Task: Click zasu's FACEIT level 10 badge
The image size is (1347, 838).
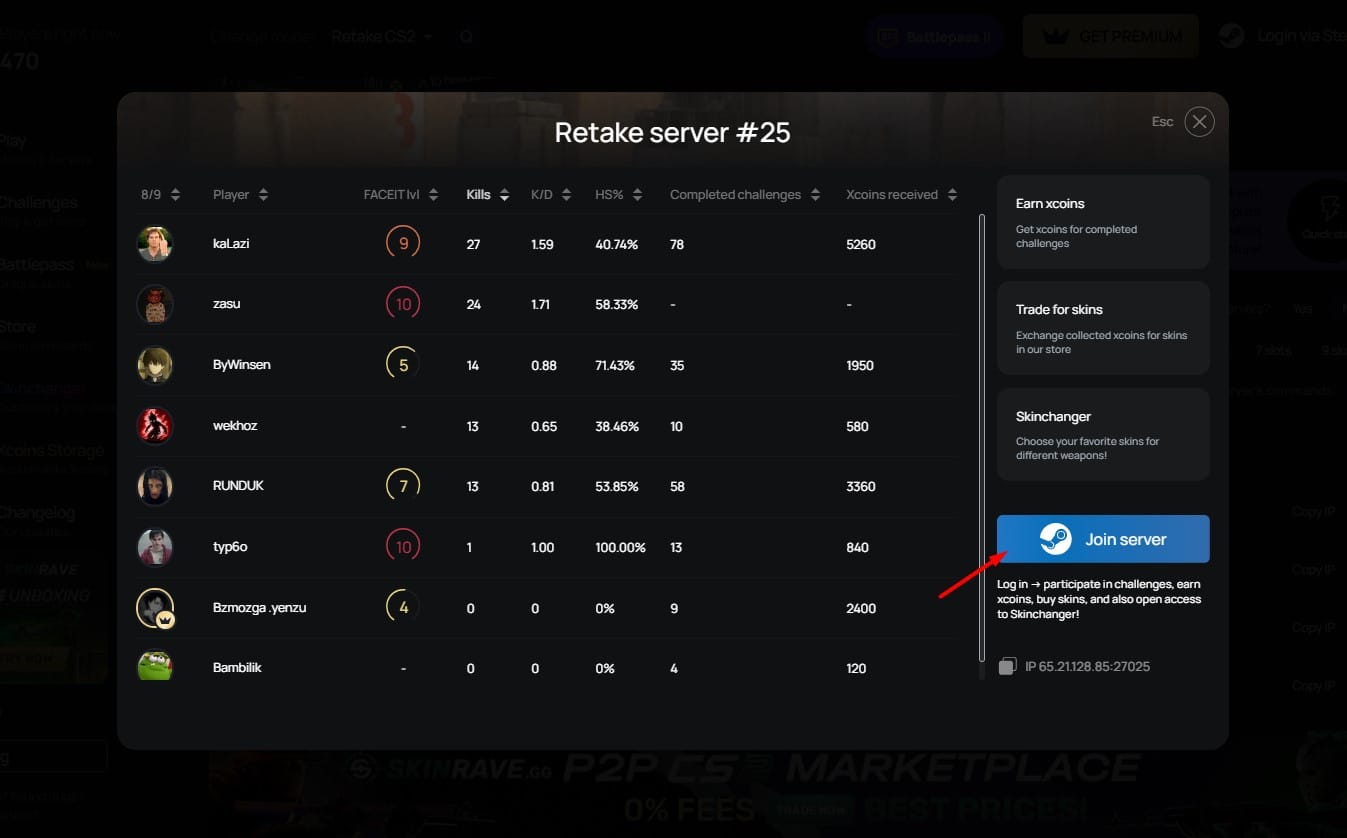Action: (x=403, y=304)
